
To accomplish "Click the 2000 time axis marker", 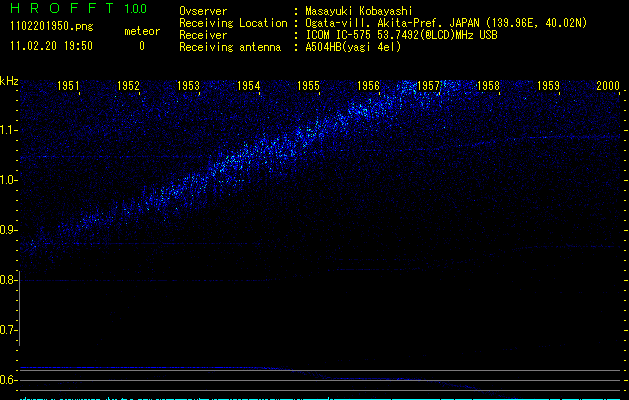I will pos(608,86).
